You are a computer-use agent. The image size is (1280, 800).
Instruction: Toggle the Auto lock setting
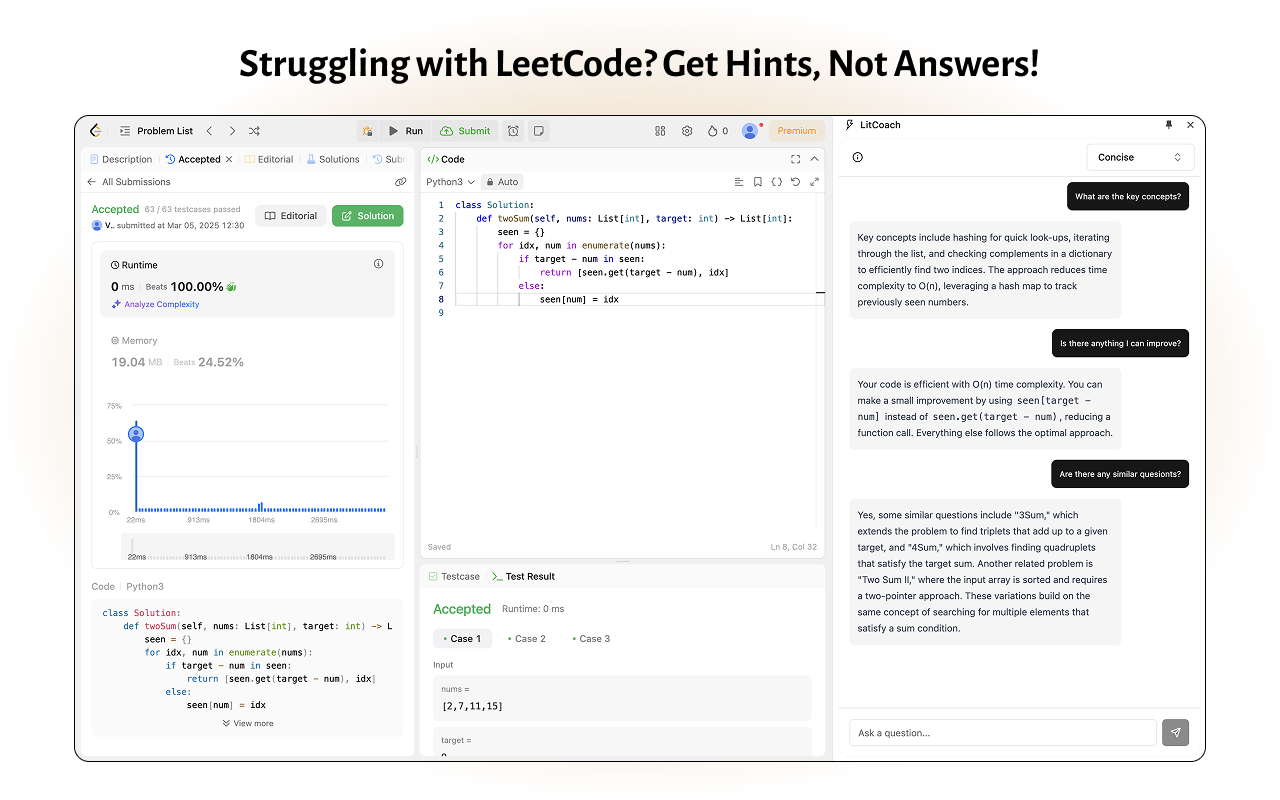(x=502, y=182)
